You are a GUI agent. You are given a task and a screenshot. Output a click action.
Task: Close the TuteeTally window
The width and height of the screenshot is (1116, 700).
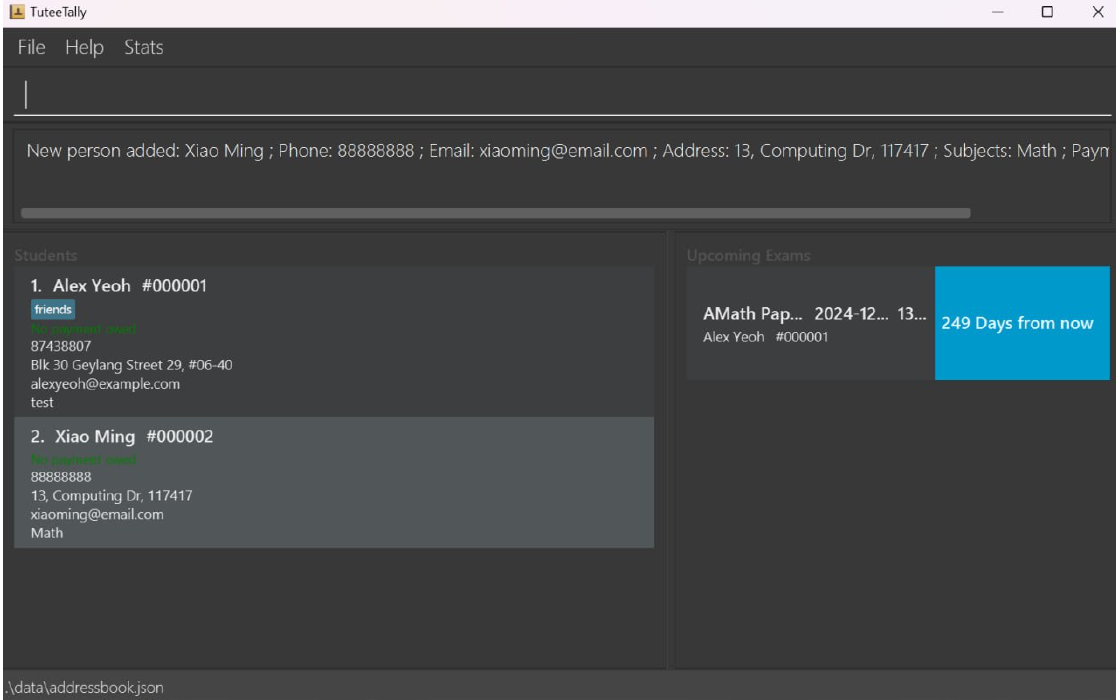tap(1097, 12)
